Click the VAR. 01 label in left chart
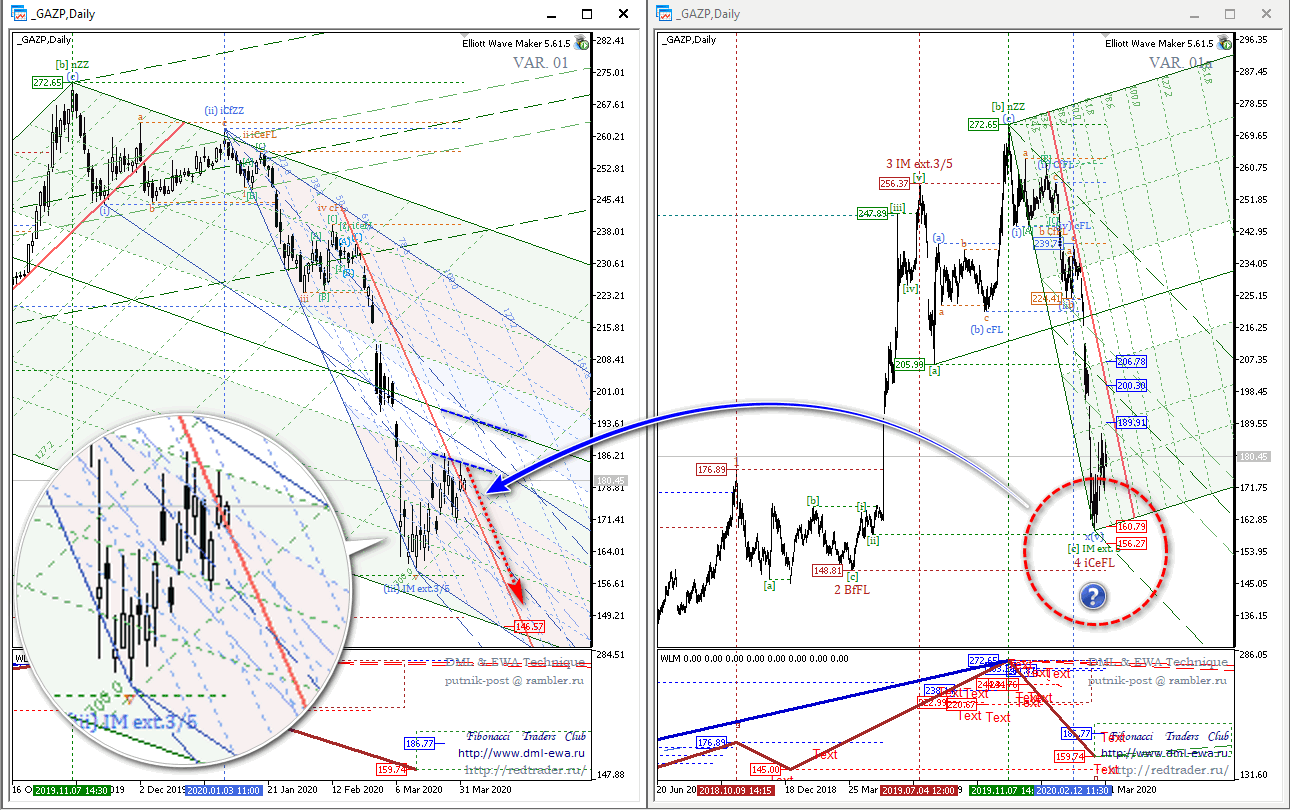 tap(541, 63)
